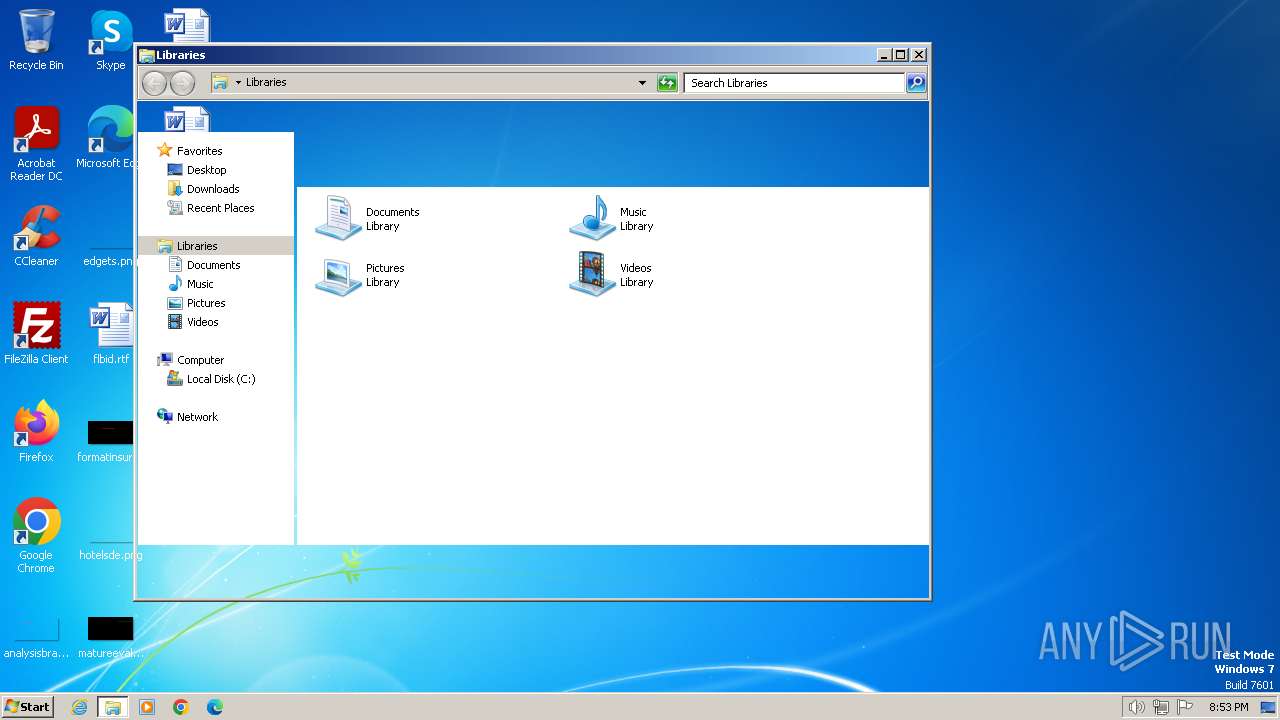
Task: Click in the Search Libraries field
Action: click(795, 83)
